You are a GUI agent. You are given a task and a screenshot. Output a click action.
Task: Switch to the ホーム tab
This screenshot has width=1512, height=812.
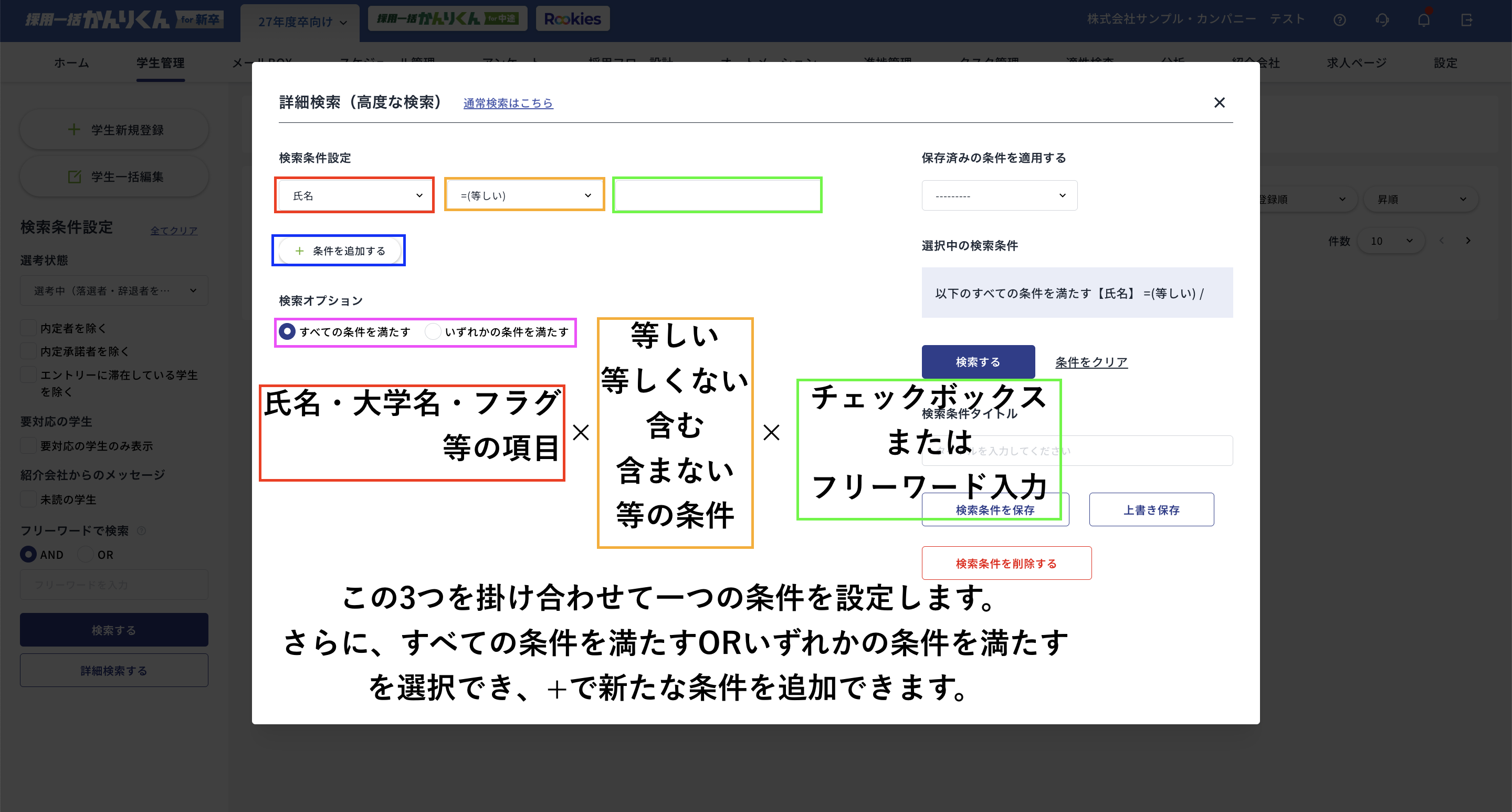click(71, 63)
